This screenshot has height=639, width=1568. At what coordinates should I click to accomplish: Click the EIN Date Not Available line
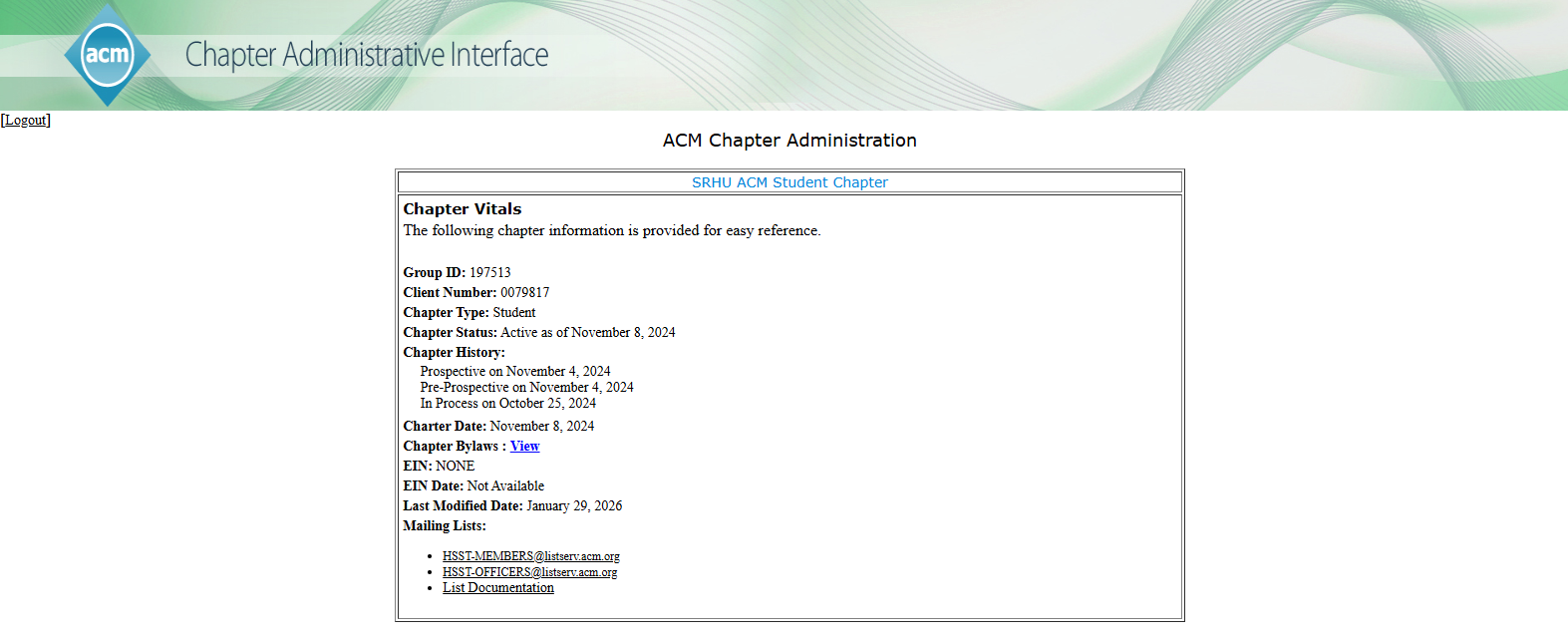point(473,486)
